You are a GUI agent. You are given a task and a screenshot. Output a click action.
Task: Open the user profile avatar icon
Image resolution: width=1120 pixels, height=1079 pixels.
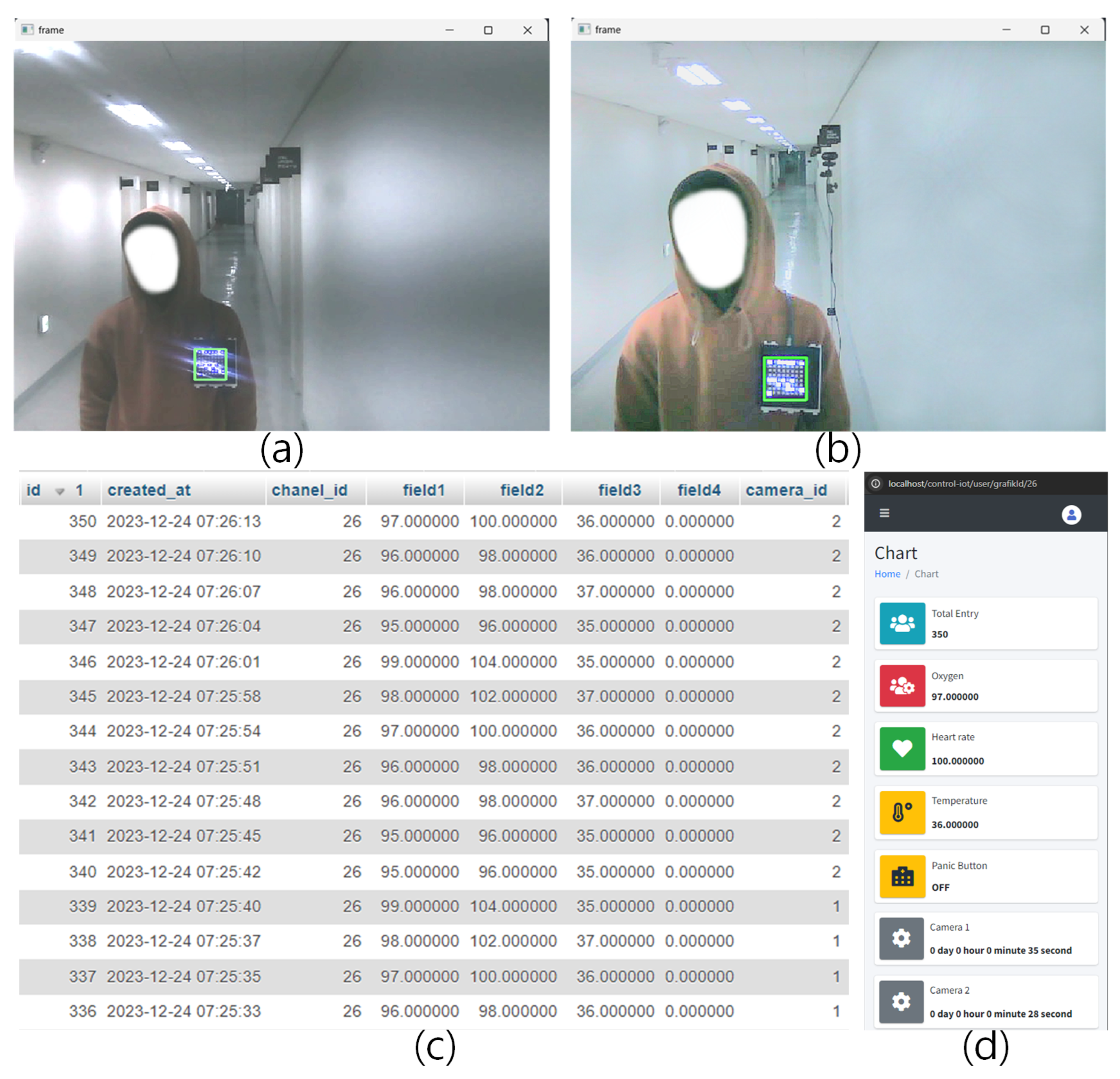(1071, 514)
